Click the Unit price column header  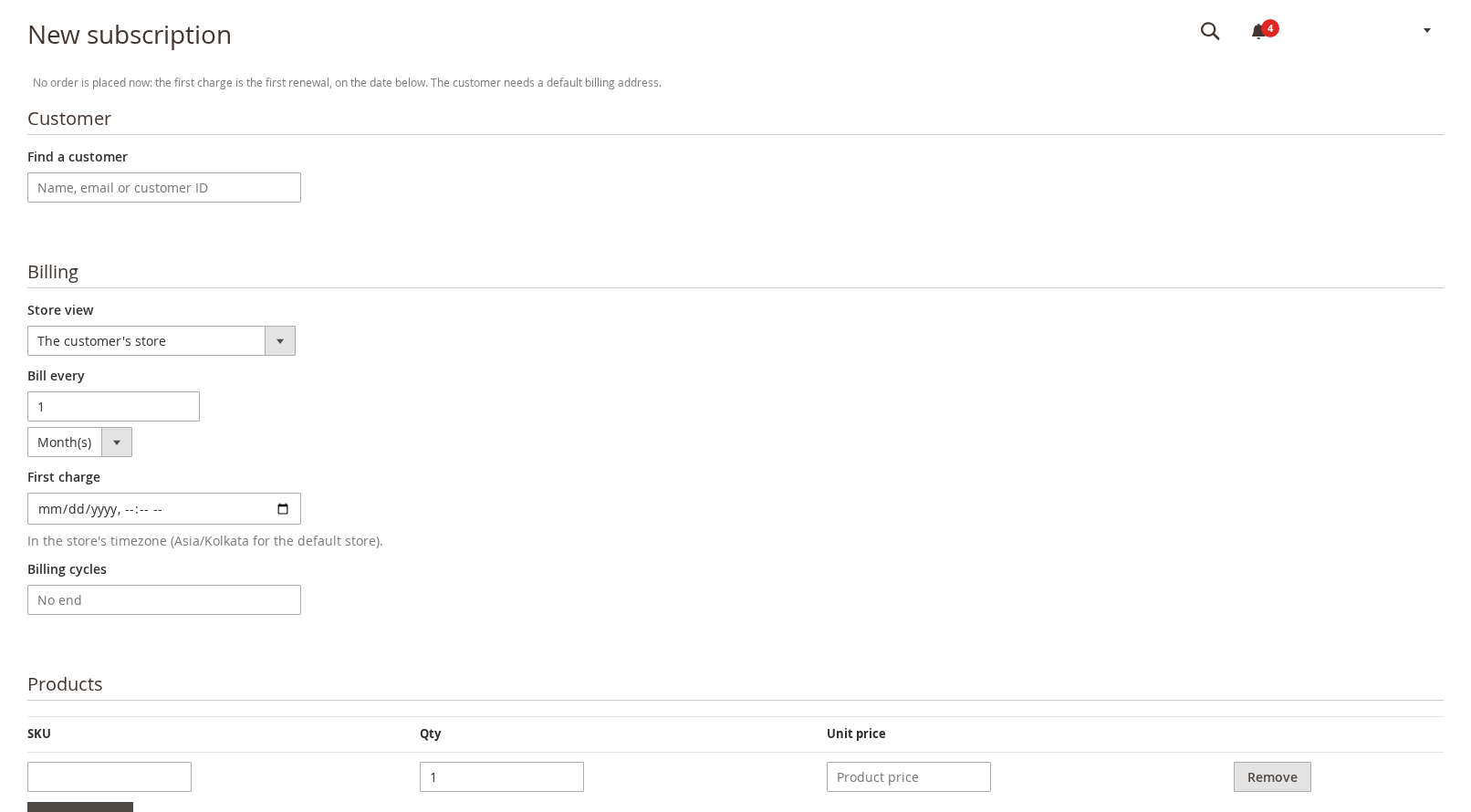point(856,734)
